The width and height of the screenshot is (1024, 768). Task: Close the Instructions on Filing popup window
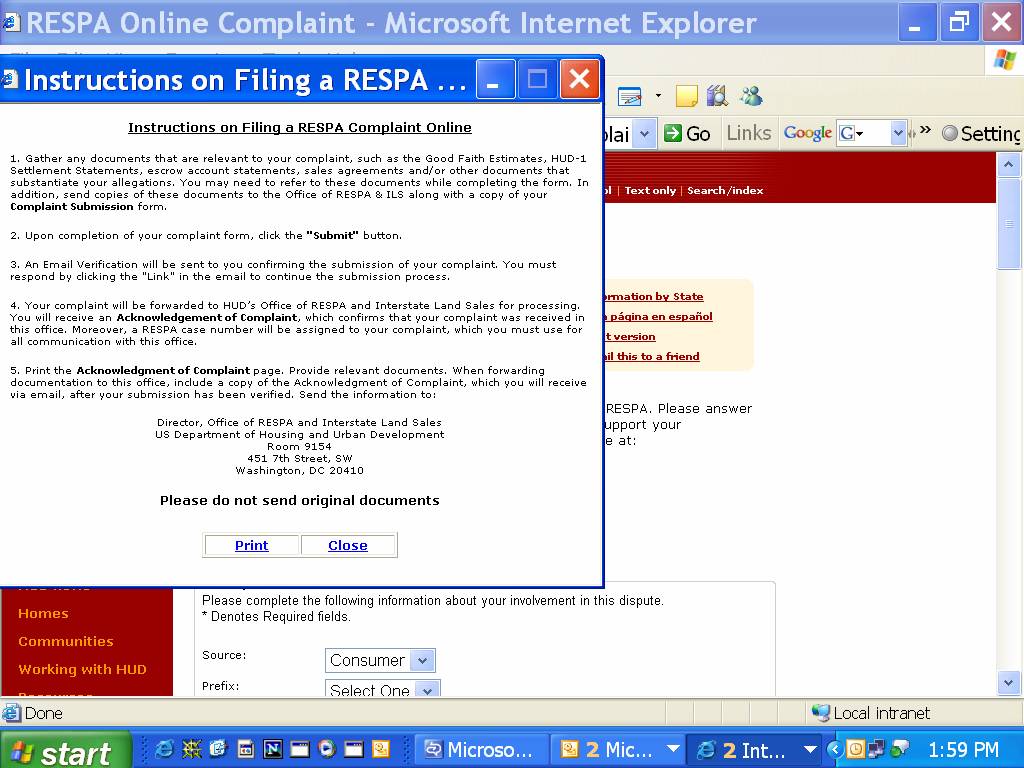click(x=579, y=79)
